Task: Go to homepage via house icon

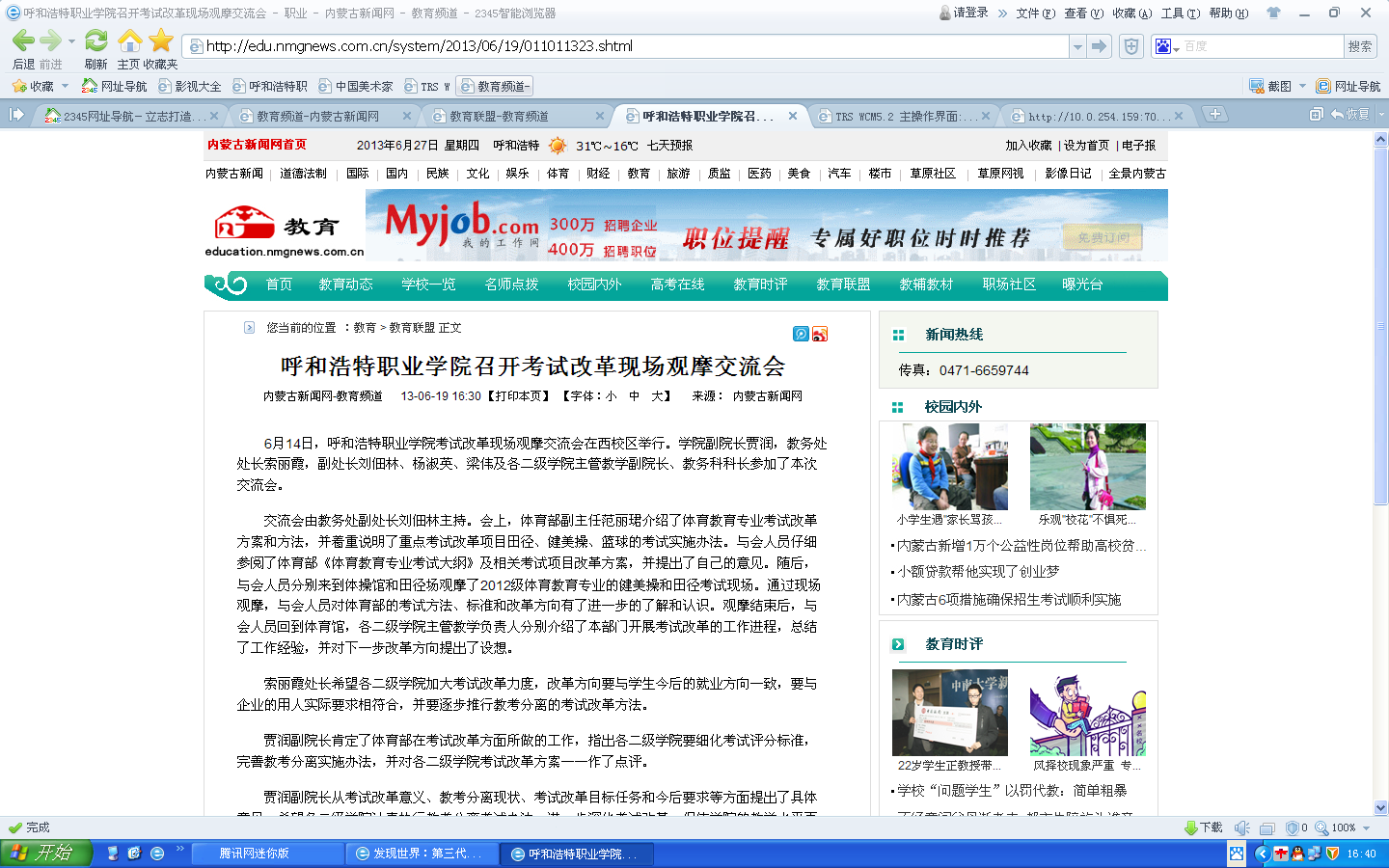Action: 129,41
